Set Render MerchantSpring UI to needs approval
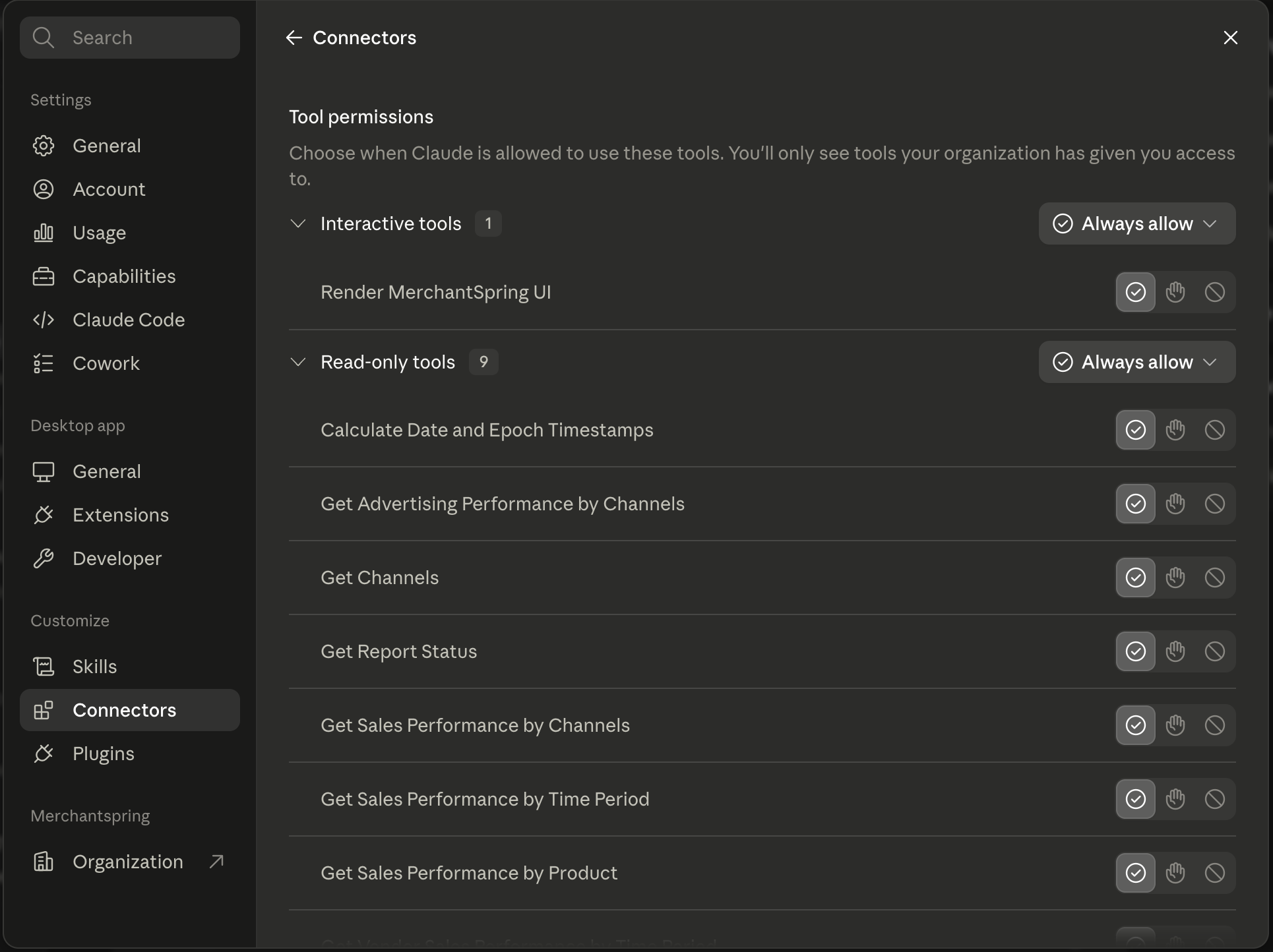The image size is (1273, 952). coord(1175,292)
